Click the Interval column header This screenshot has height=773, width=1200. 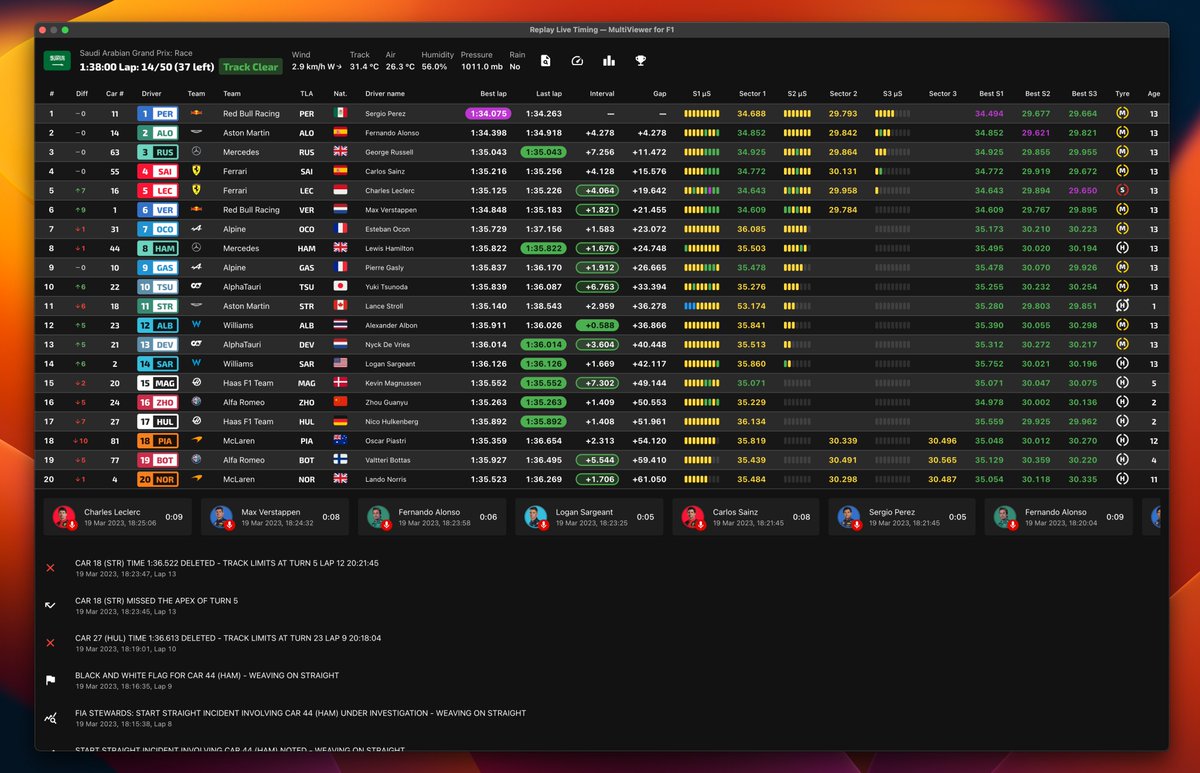(602, 93)
